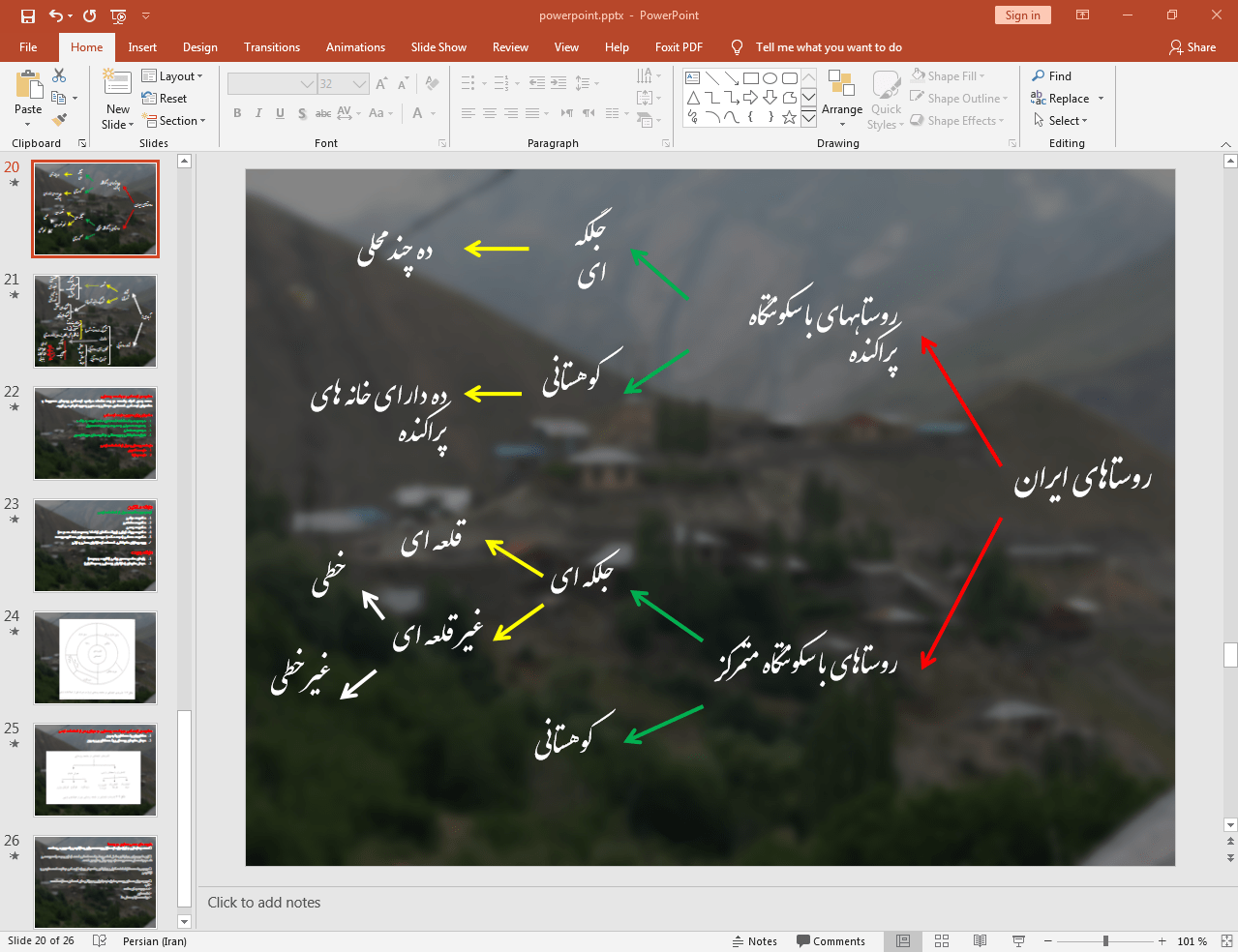Image resolution: width=1238 pixels, height=952 pixels.
Task: Cut selection with the scissors icon
Action: pos(59,75)
